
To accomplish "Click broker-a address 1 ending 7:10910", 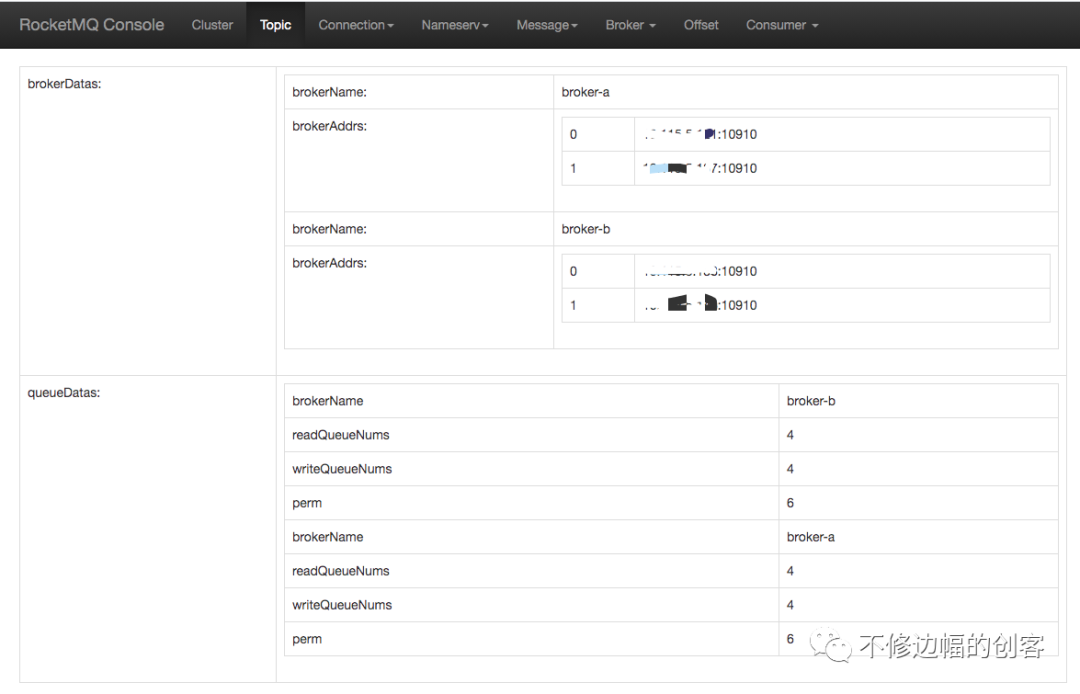I will 700,168.
